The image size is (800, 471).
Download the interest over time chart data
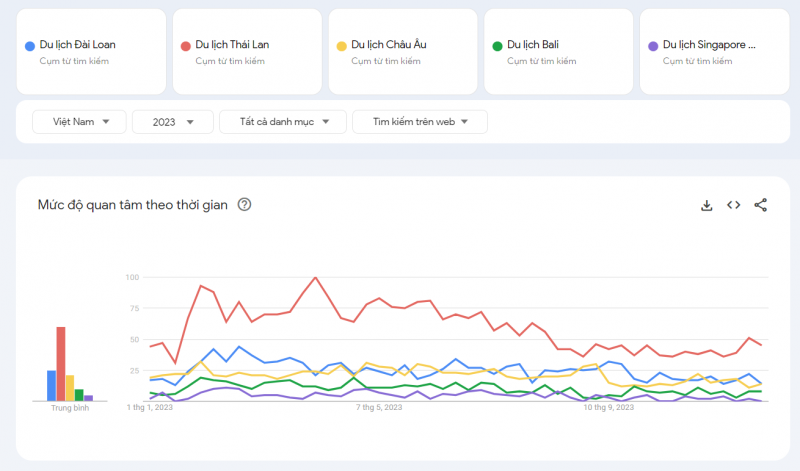tap(706, 205)
